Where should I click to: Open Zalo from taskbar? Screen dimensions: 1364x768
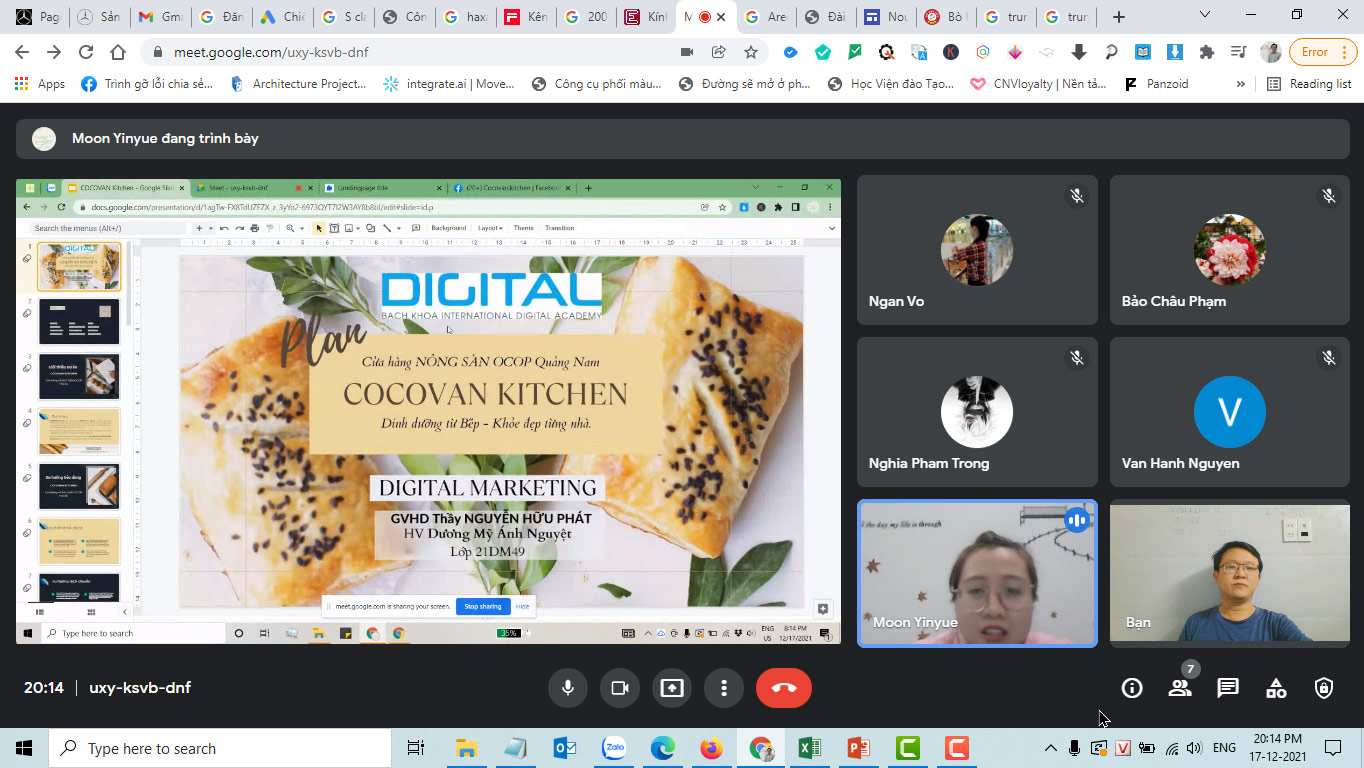point(614,748)
